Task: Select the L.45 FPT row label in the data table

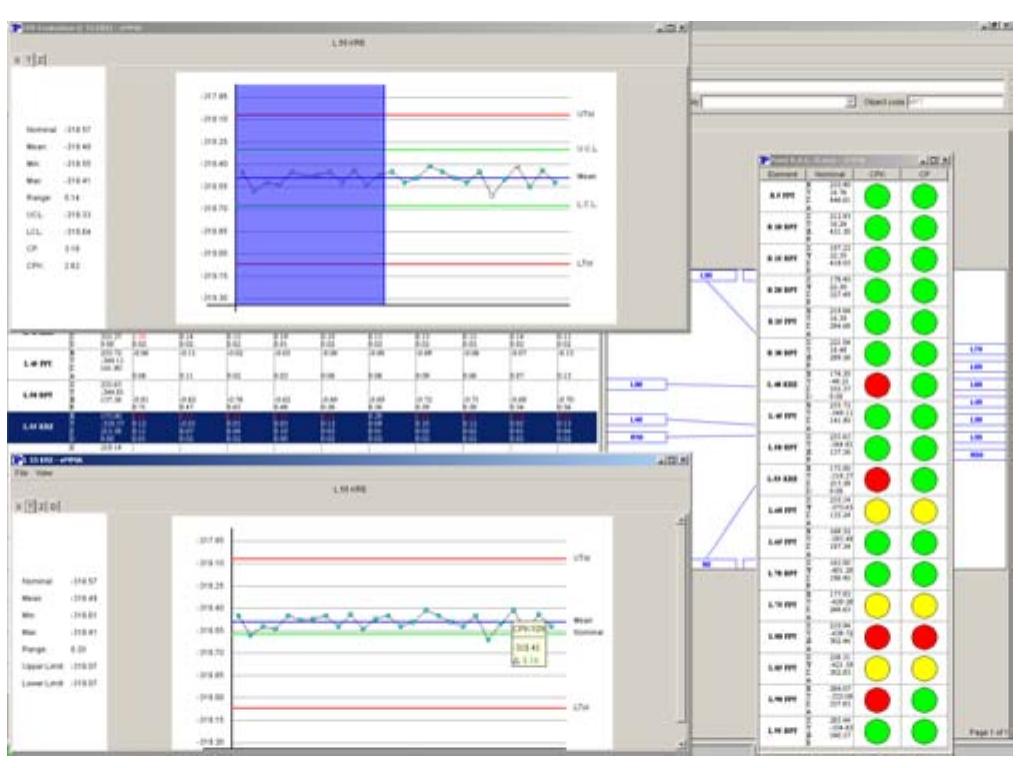Action: point(38,364)
